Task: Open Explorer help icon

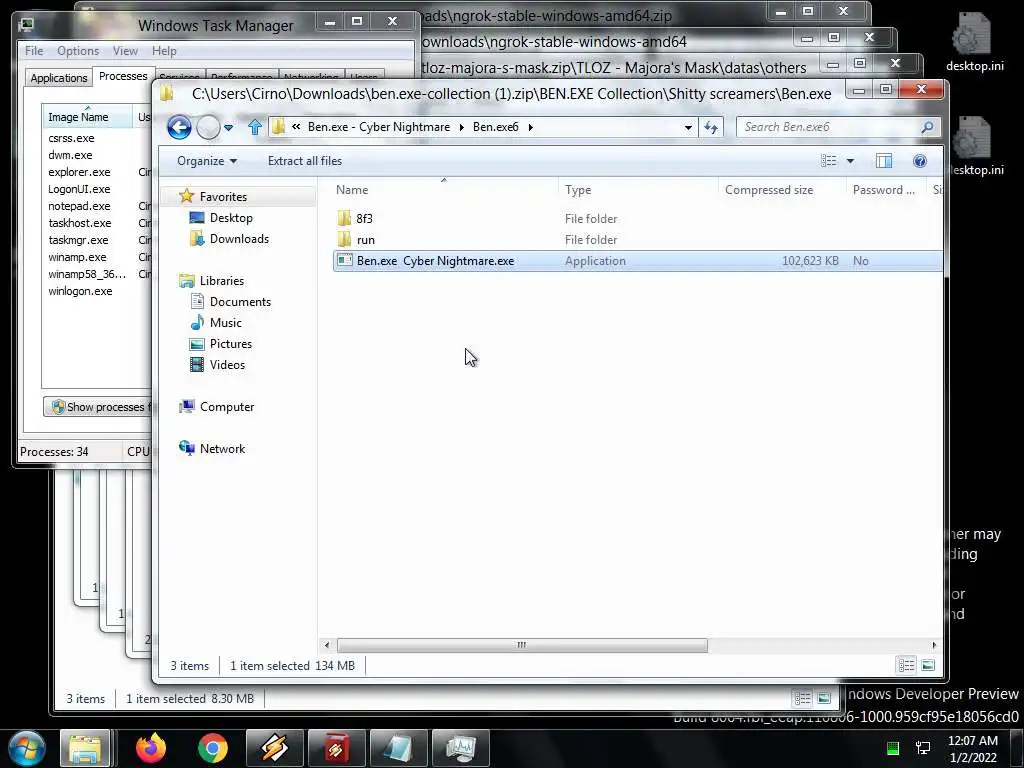Action: [920, 161]
